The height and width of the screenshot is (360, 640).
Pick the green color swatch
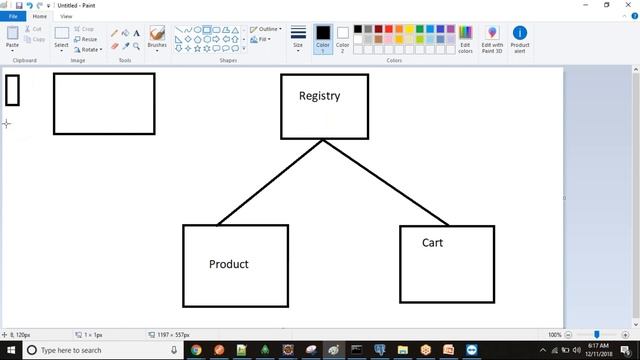420,29
